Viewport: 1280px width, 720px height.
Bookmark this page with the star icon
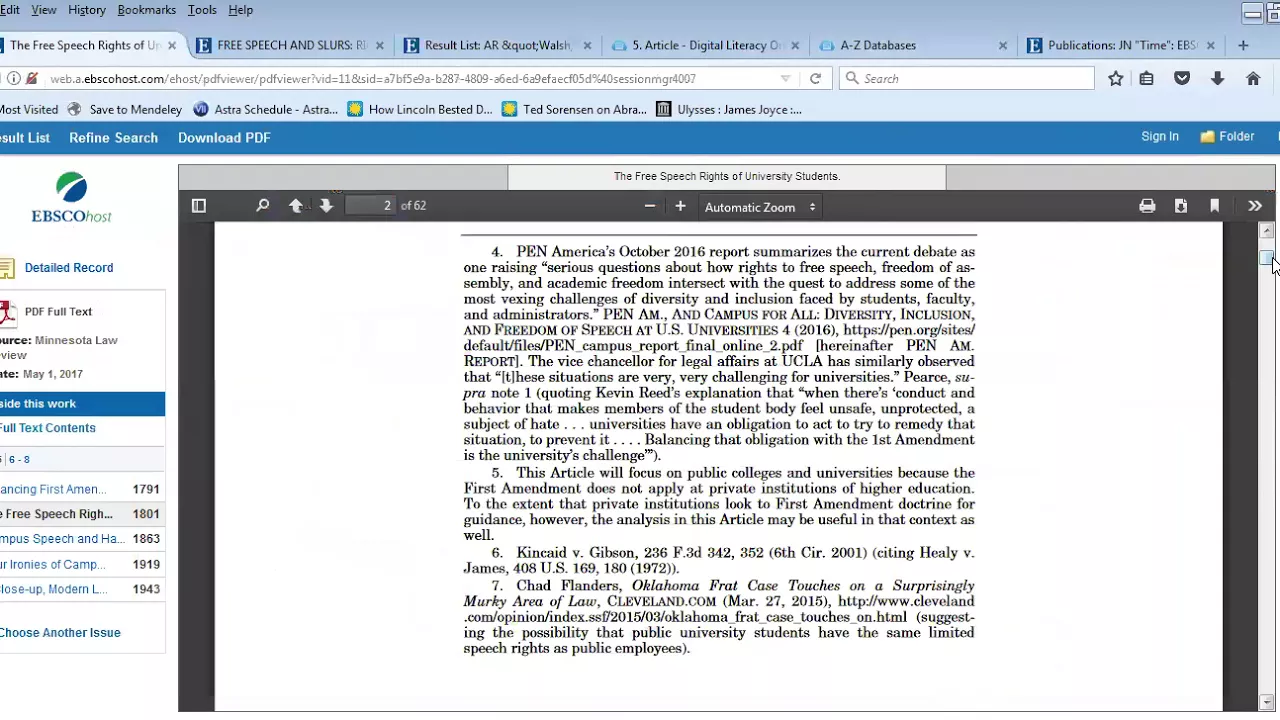pos(1116,78)
